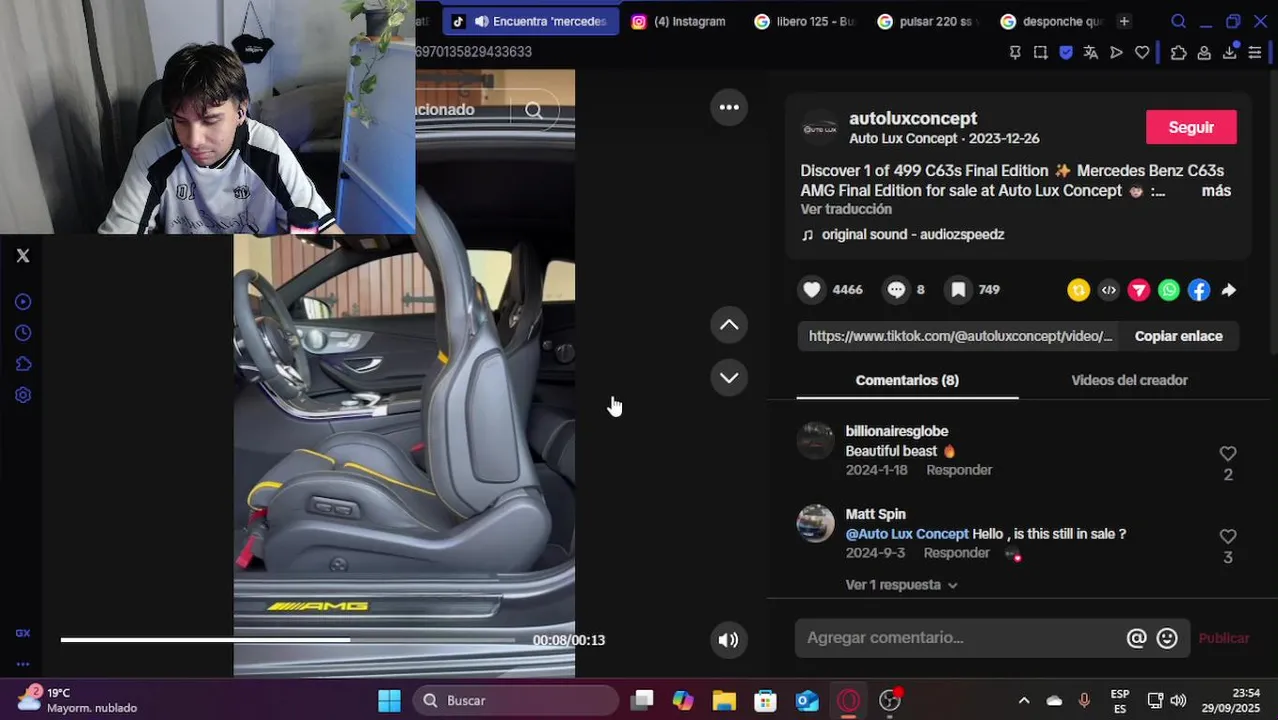Click the browser tab search magnifier

coord(1178,21)
